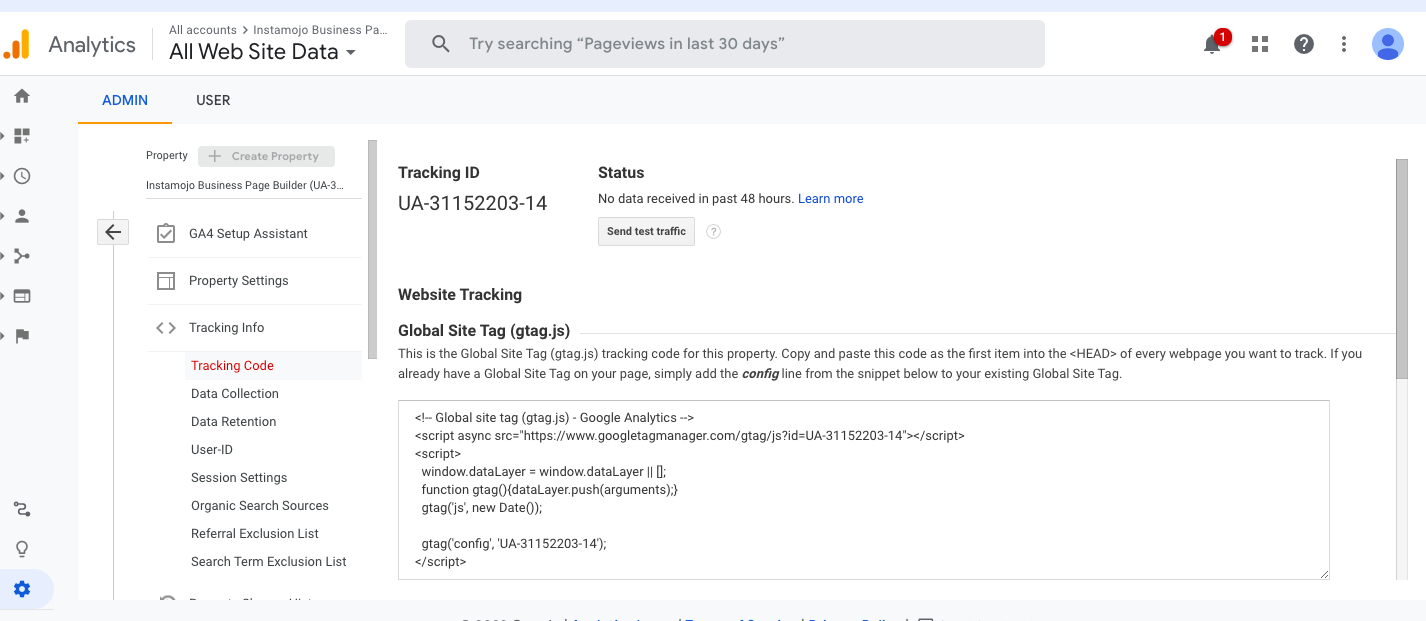Open the Customization dashboard icon
Image resolution: width=1426 pixels, height=621 pixels.
coord(22,136)
